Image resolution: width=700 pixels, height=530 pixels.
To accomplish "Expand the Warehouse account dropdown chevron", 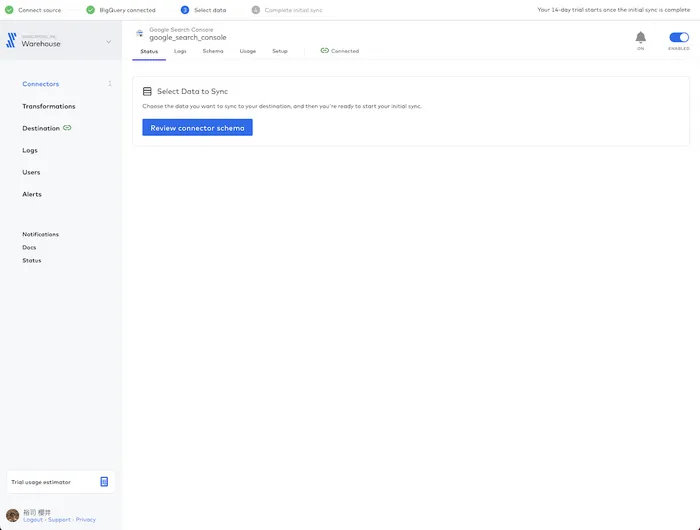I will (x=108, y=42).
